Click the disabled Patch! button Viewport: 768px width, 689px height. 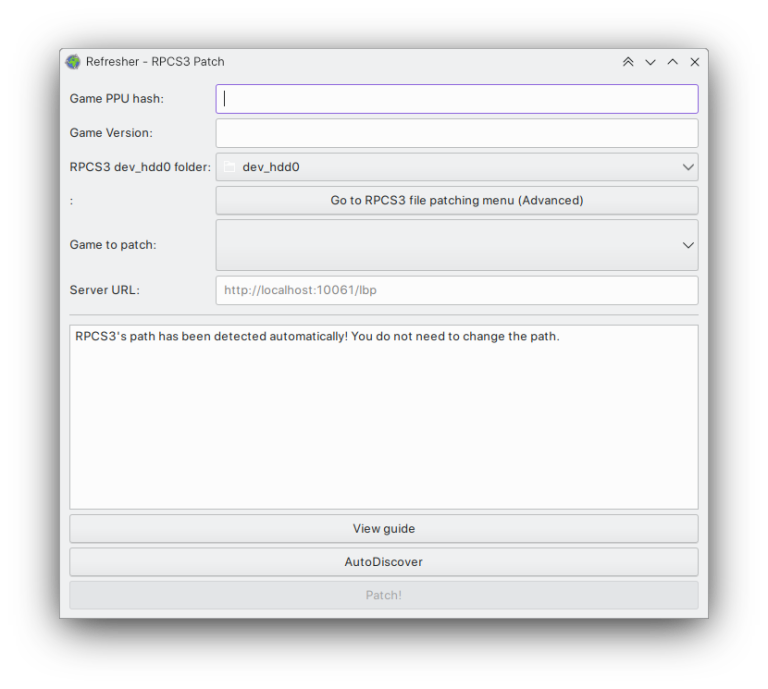[x=384, y=595]
